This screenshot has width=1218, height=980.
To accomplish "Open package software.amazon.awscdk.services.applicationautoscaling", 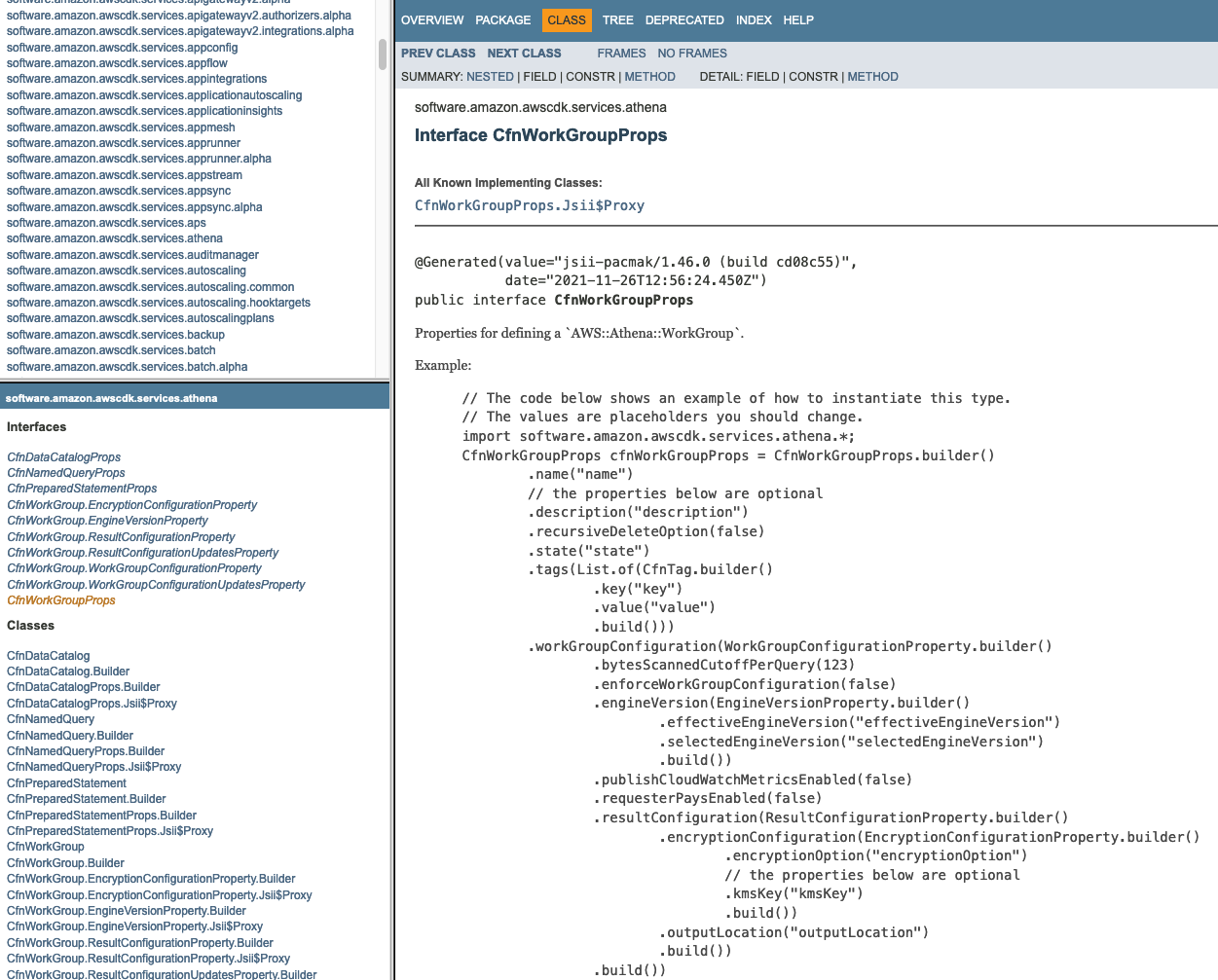I will 154,95.
